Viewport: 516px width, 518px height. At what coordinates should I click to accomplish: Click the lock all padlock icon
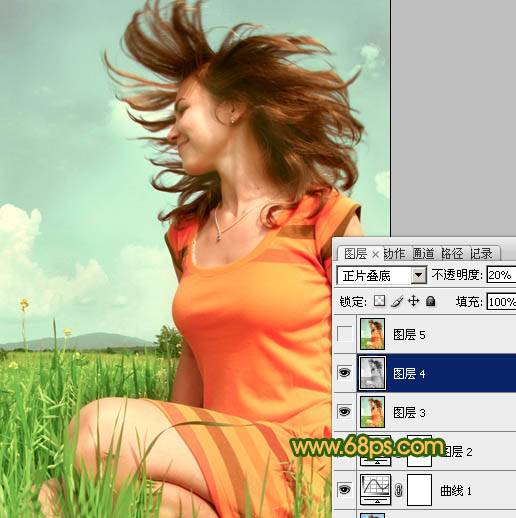coord(431,301)
